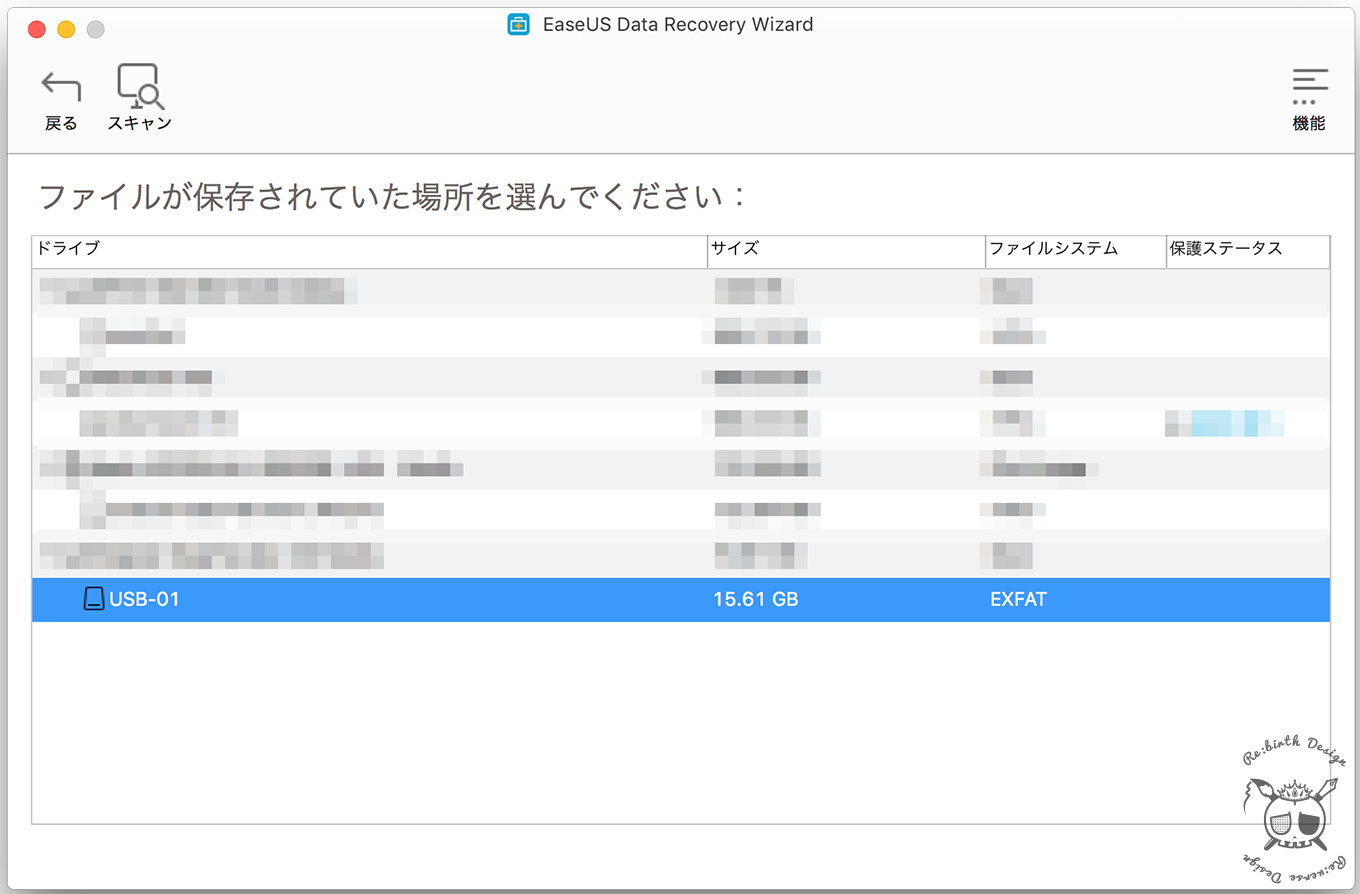Start scanning with the スキャン icon

click(x=139, y=87)
